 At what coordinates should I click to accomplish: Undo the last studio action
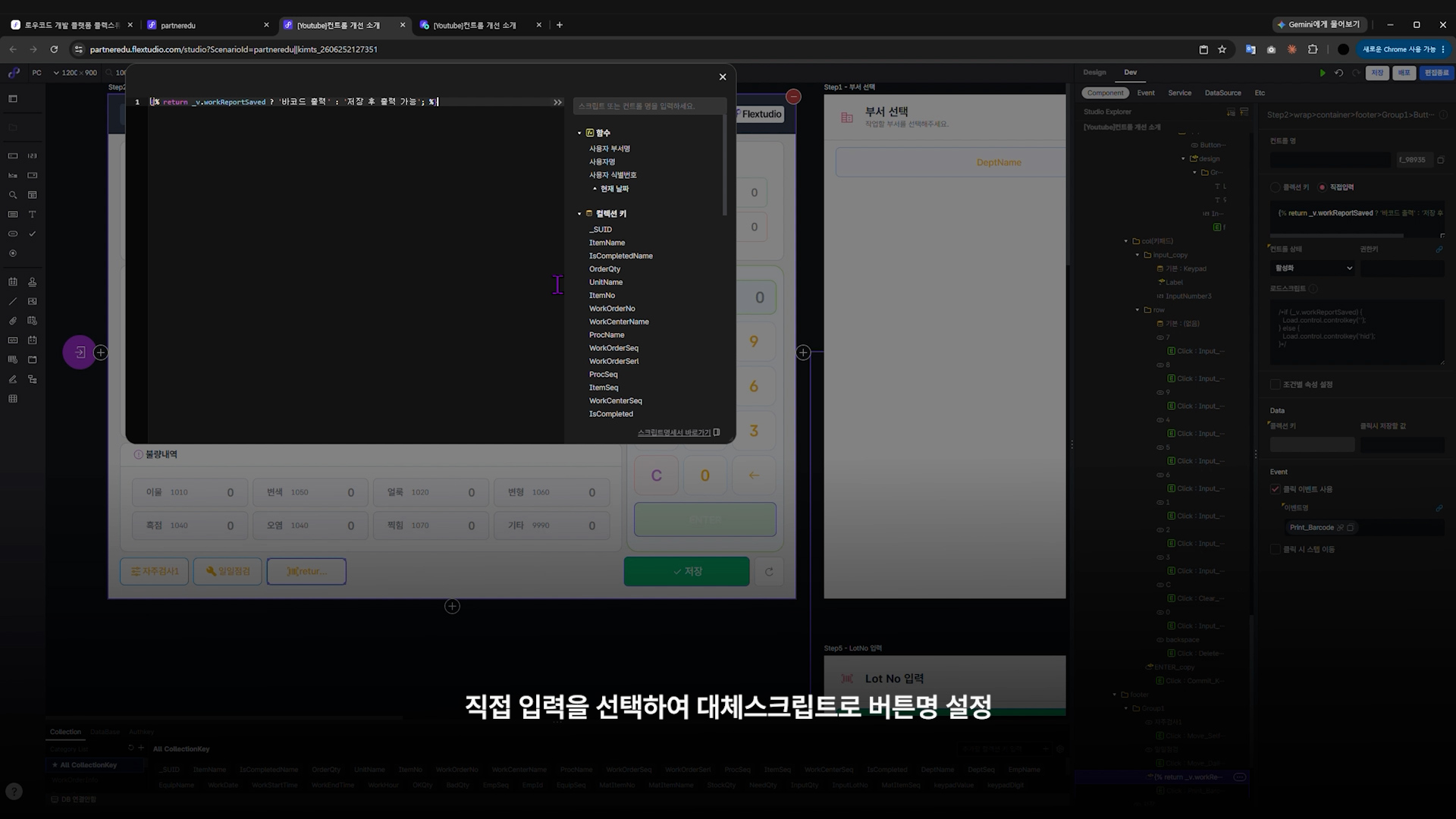point(1338,73)
